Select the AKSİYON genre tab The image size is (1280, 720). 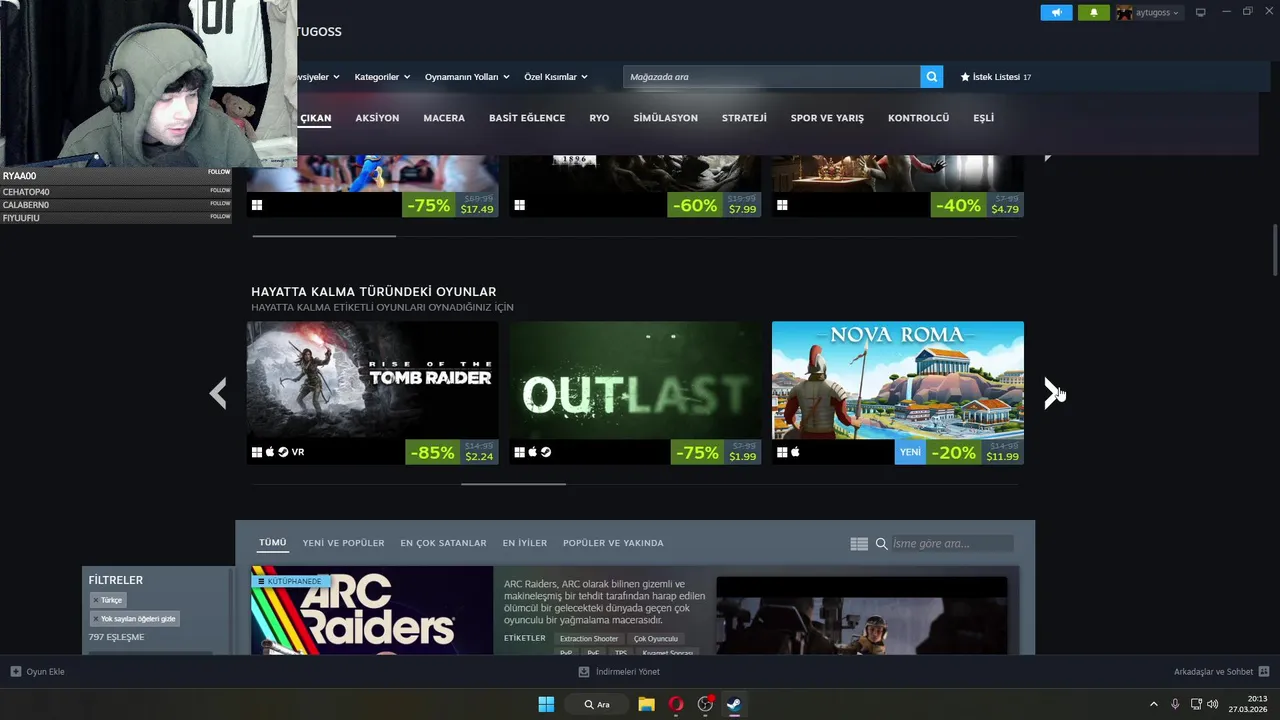point(377,118)
